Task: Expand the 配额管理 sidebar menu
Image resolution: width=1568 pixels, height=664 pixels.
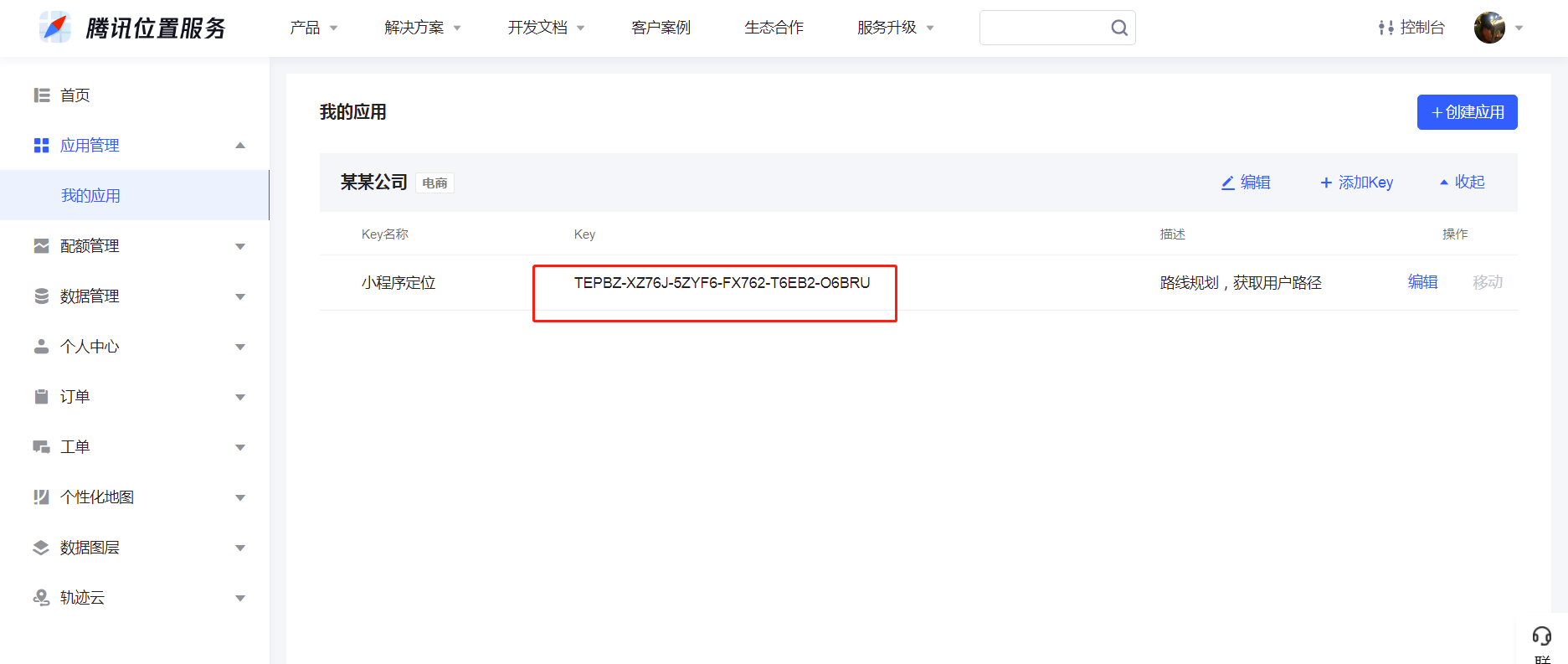Action: tap(240, 246)
